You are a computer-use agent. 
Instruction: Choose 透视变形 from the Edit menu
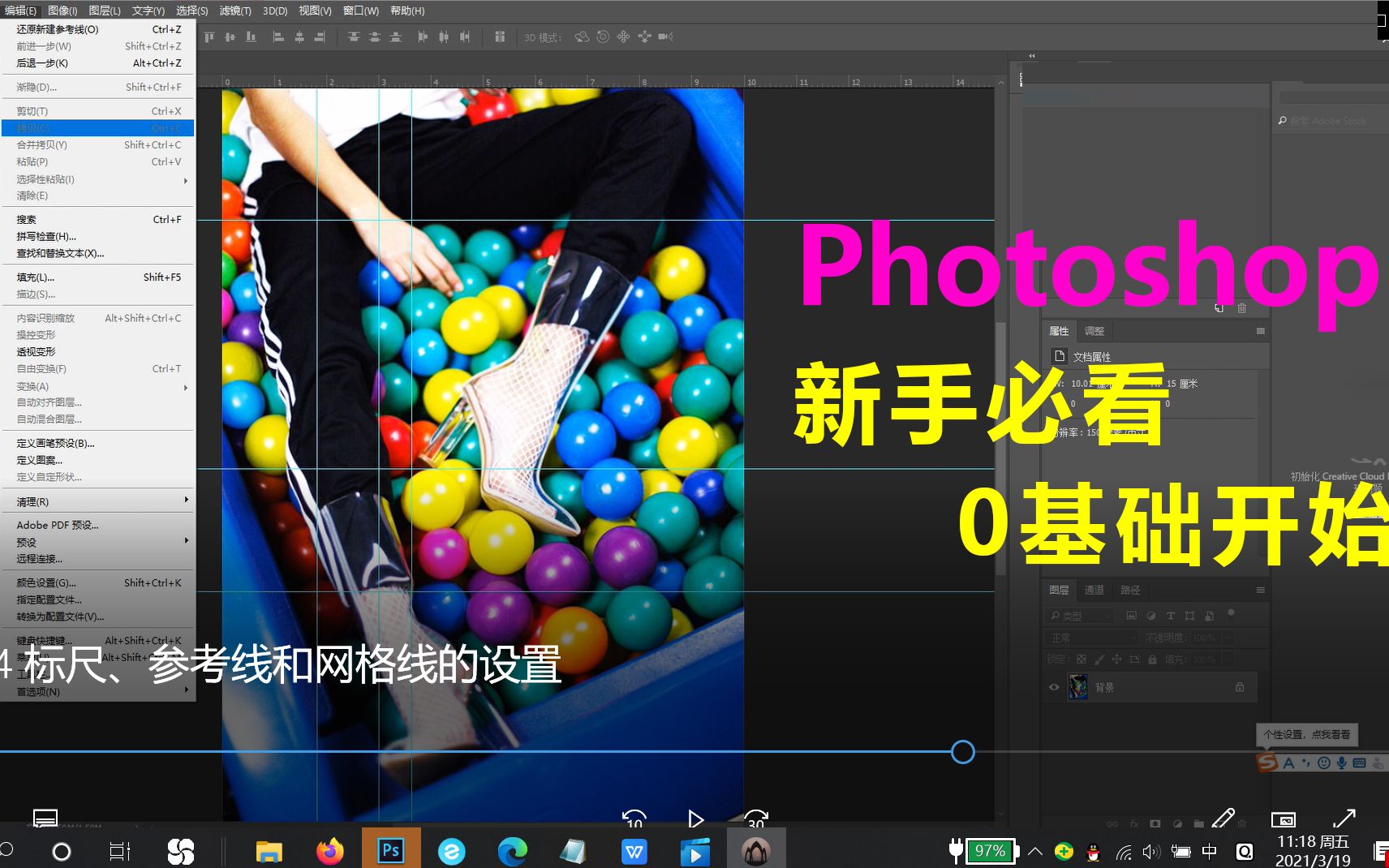click(97, 352)
